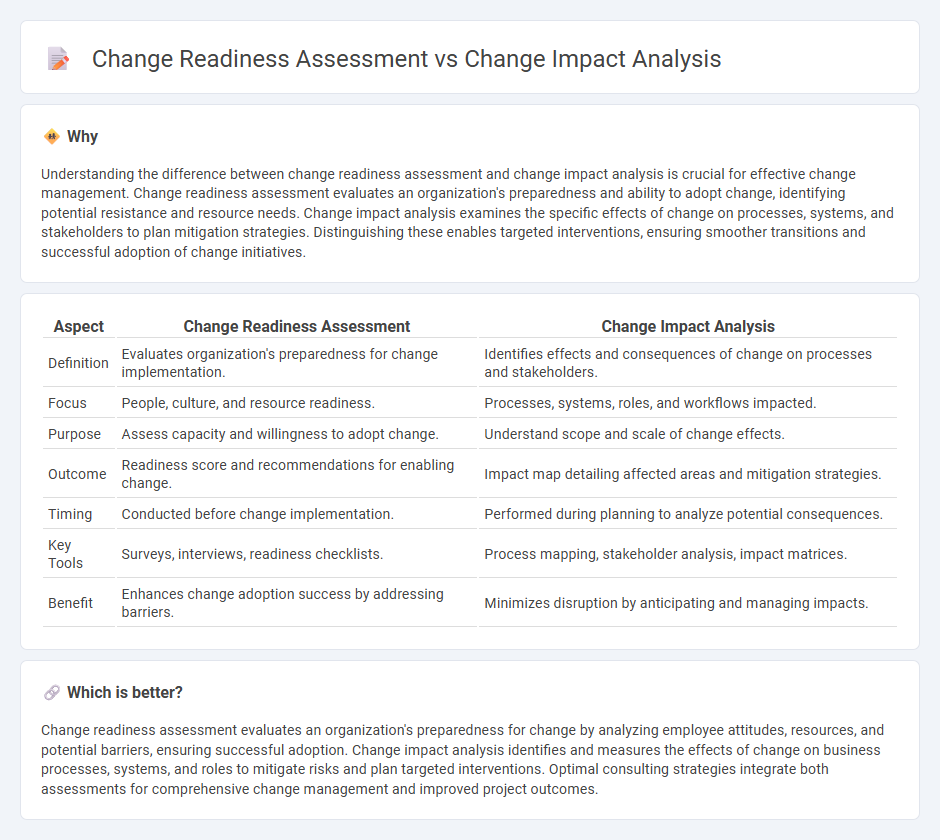Click cell 'People, culture, and resource readiness.'

297,403
